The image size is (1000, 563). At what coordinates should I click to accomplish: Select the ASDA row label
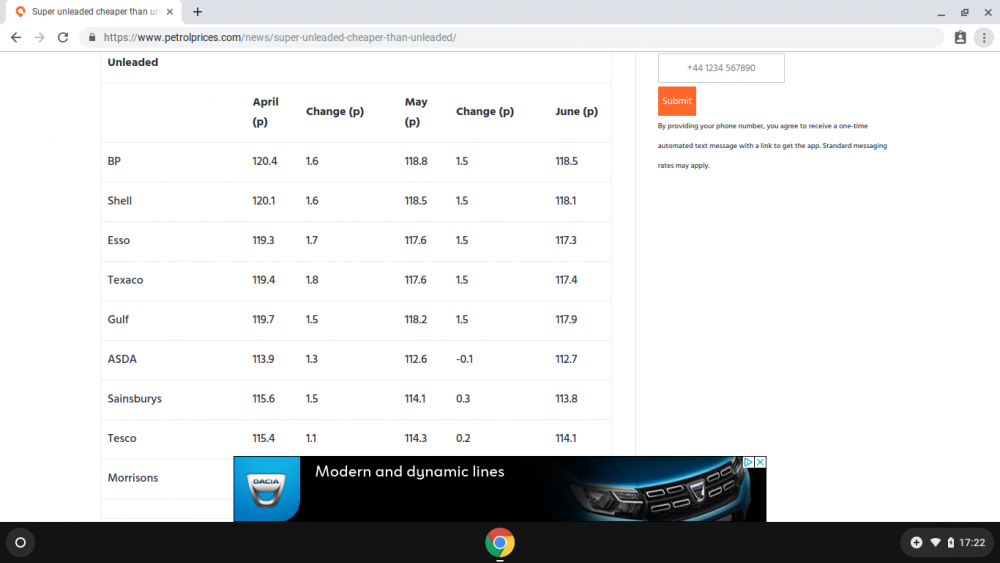122,359
